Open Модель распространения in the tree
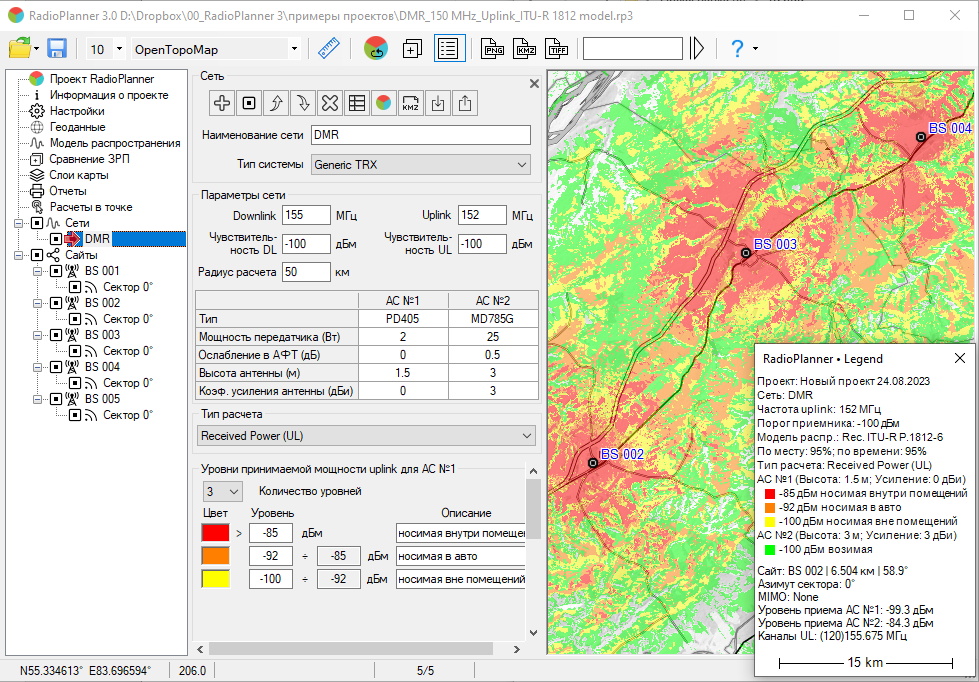The height and width of the screenshot is (682, 979). coord(115,143)
